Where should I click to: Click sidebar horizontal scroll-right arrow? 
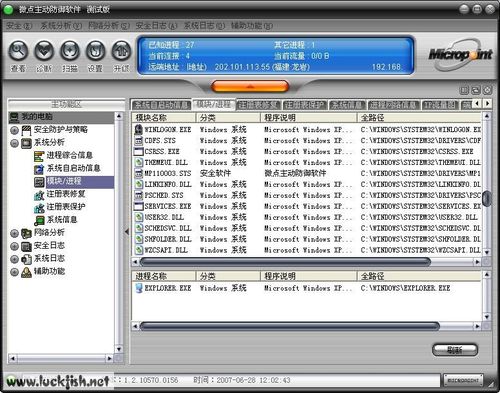109,359
